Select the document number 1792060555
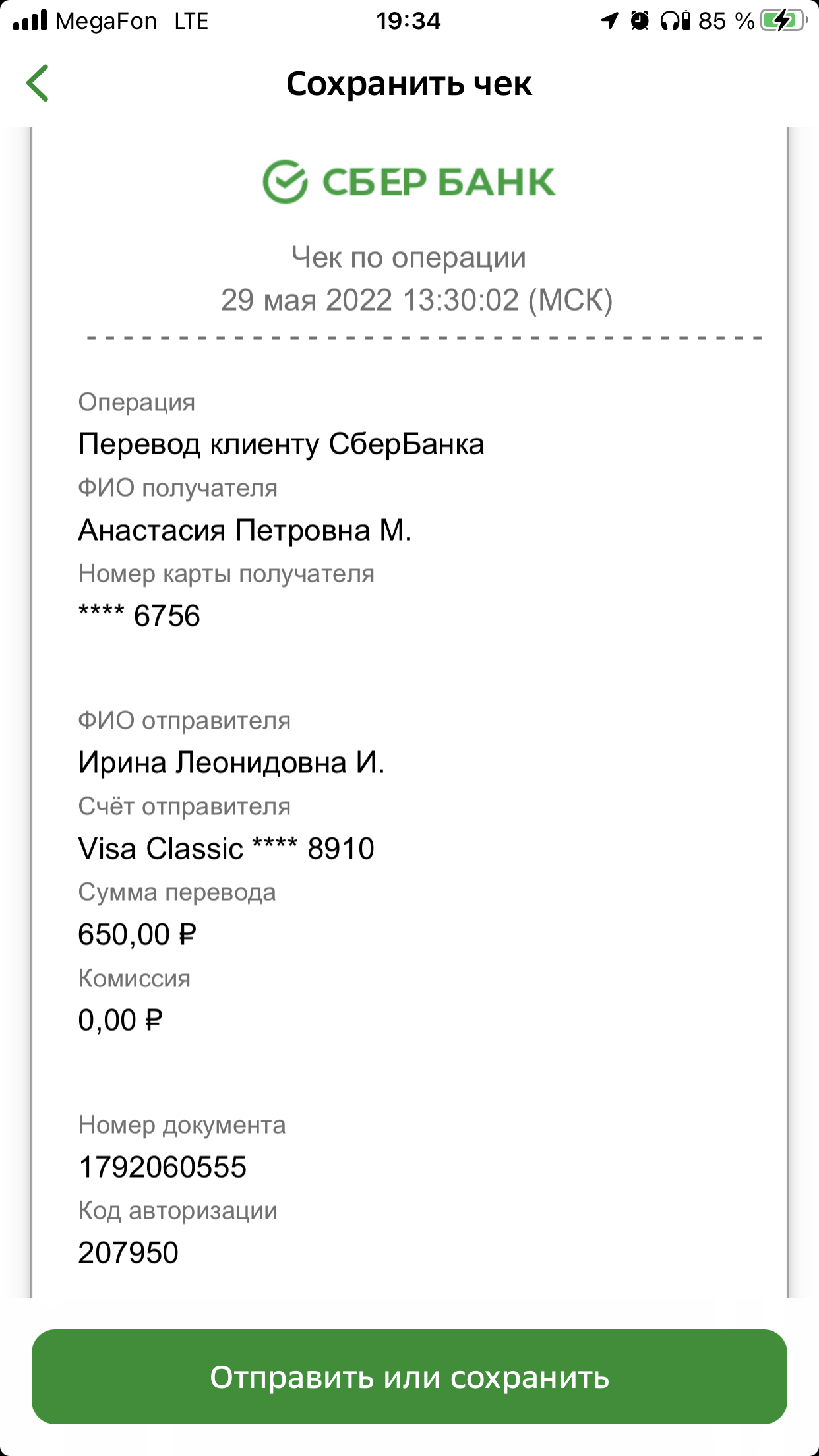Screen dimensions: 819x1456 [162, 1167]
